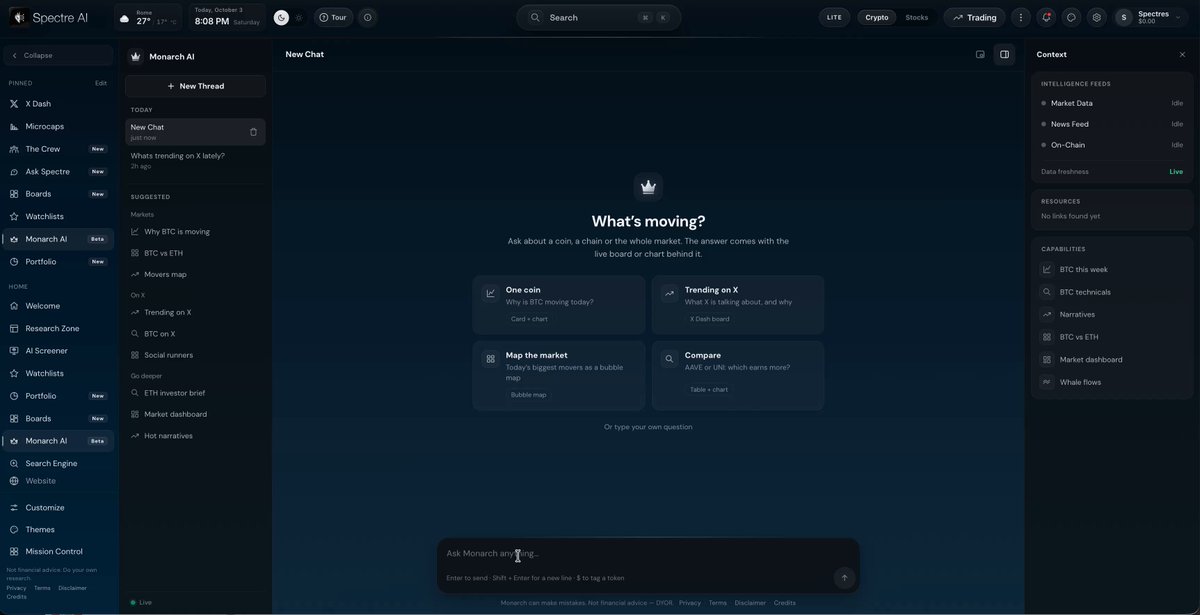Switch to light mode with the sun toggle
1200x615 pixels.
point(298,17)
